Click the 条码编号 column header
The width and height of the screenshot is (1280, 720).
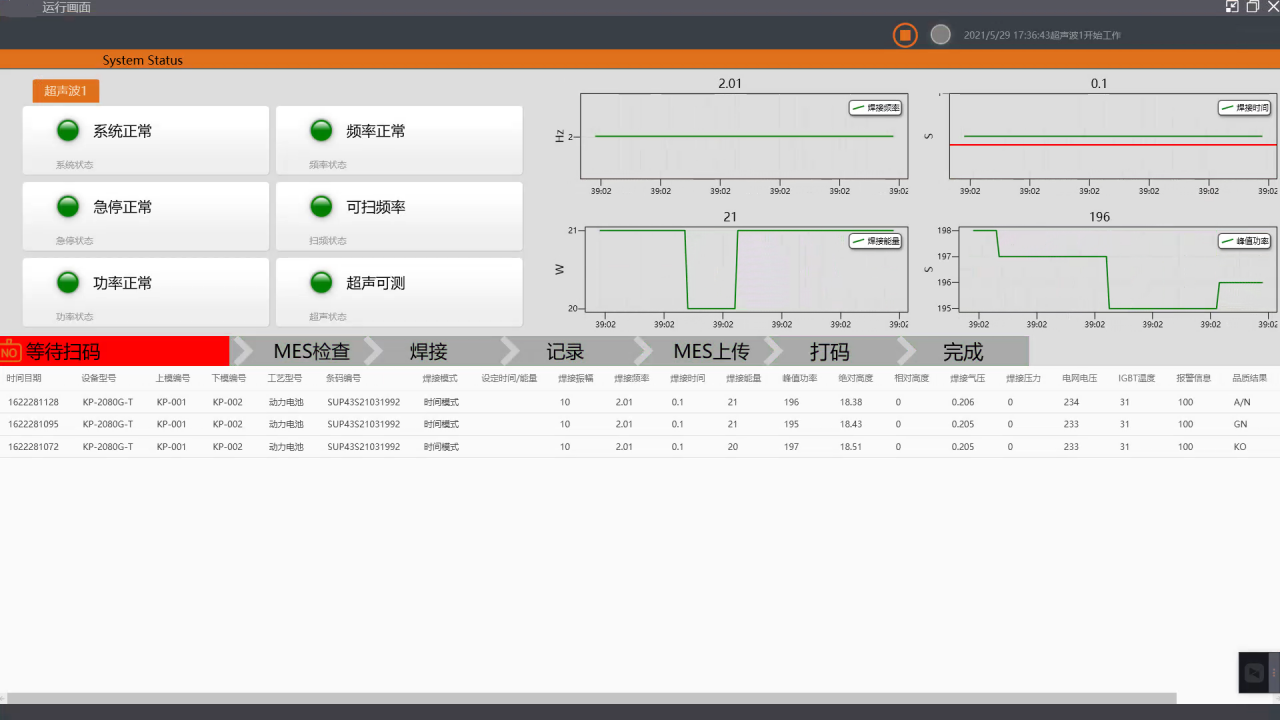coord(343,379)
